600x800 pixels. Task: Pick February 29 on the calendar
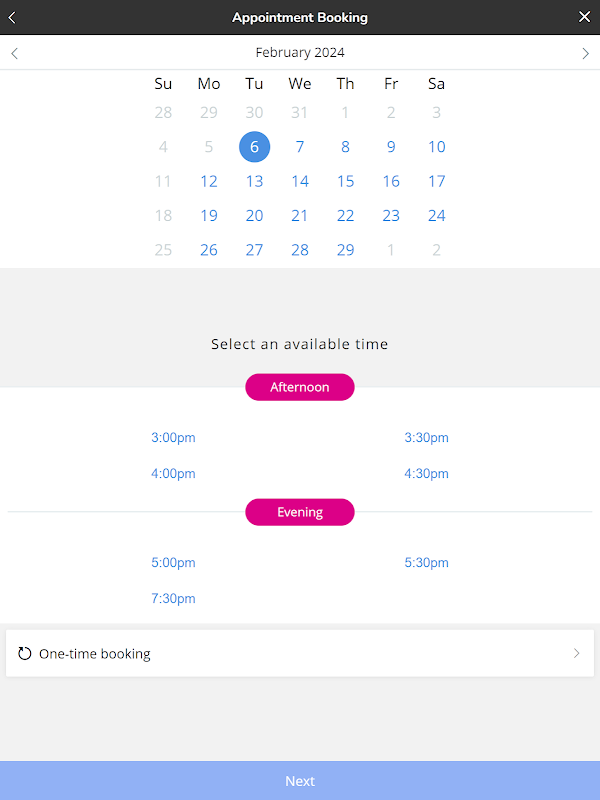pos(345,250)
